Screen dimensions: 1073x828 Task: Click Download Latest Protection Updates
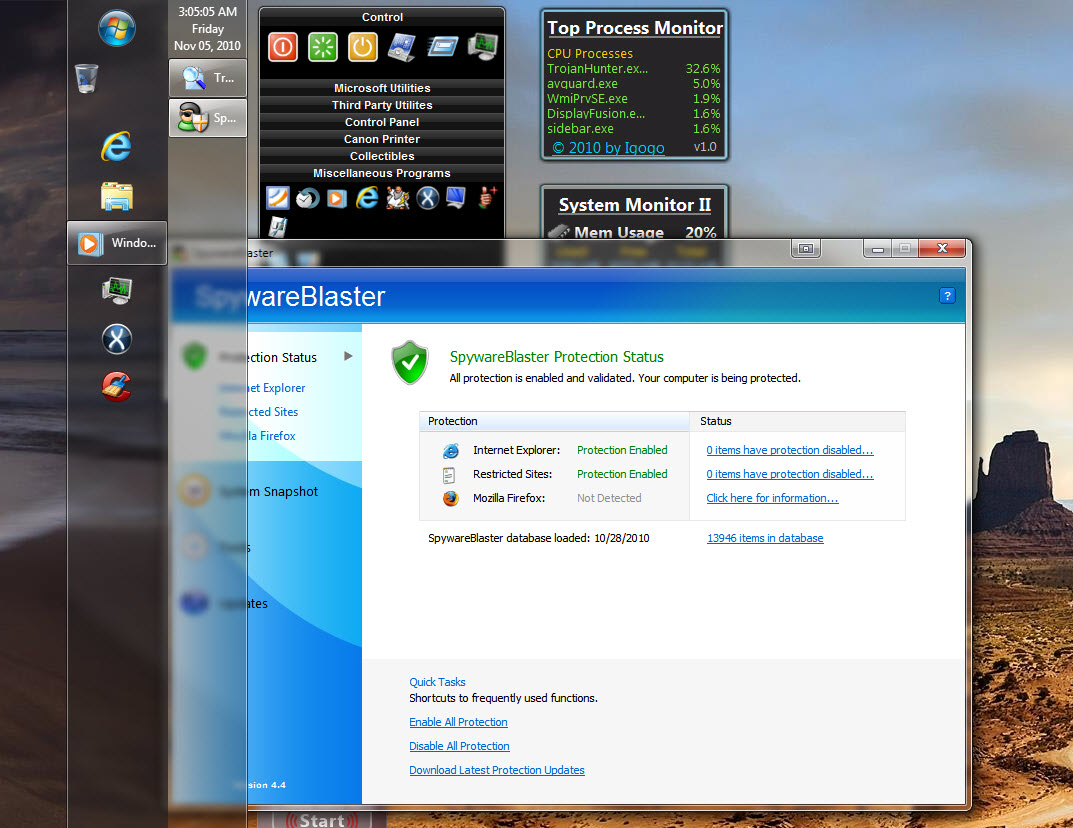tap(497, 770)
